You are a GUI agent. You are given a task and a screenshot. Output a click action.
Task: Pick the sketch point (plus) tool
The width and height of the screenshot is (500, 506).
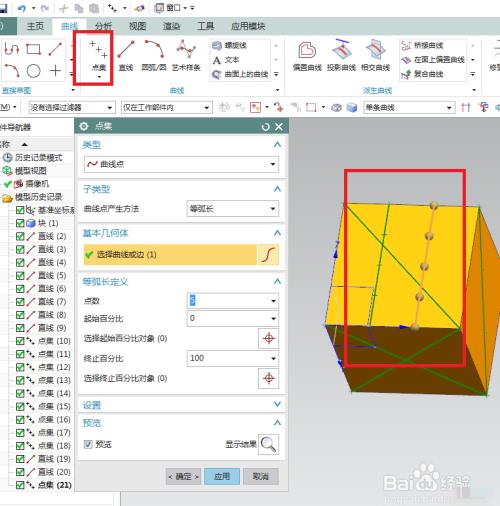[55, 71]
